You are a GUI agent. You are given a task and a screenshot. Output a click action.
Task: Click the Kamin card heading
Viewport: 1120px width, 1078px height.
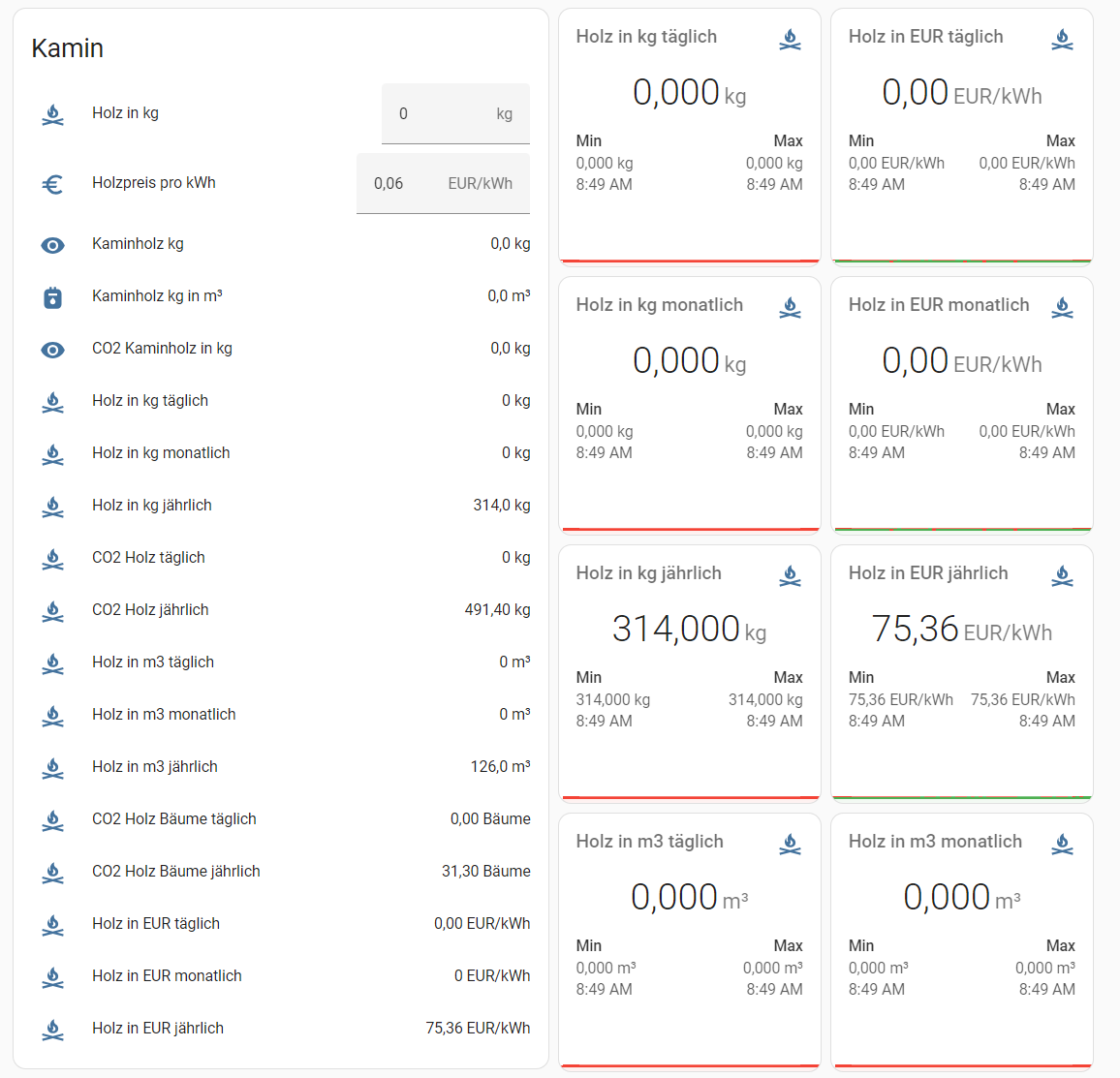click(x=67, y=47)
